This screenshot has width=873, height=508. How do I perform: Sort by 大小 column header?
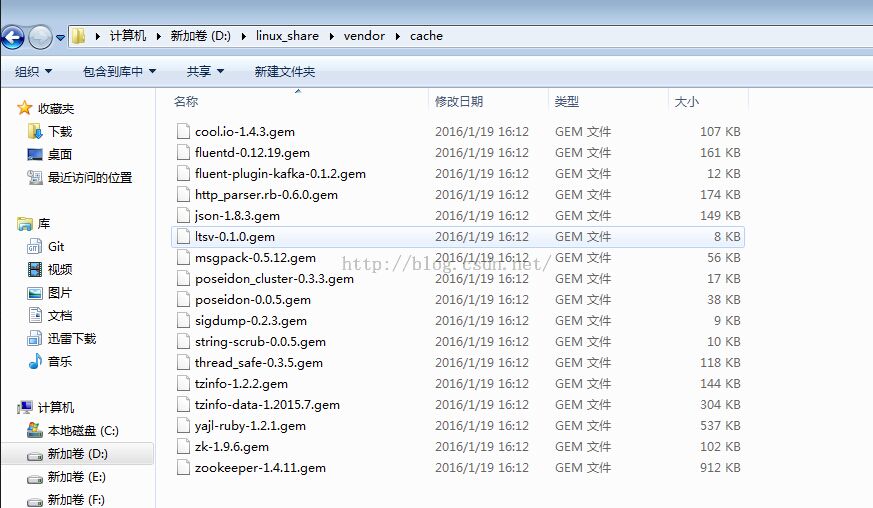[686, 101]
